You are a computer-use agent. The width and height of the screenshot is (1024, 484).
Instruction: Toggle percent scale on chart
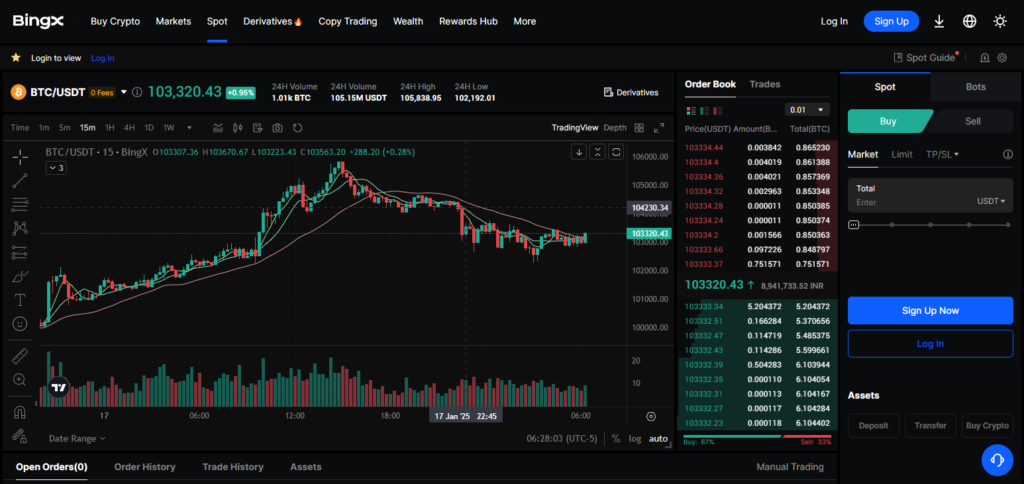point(616,439)
